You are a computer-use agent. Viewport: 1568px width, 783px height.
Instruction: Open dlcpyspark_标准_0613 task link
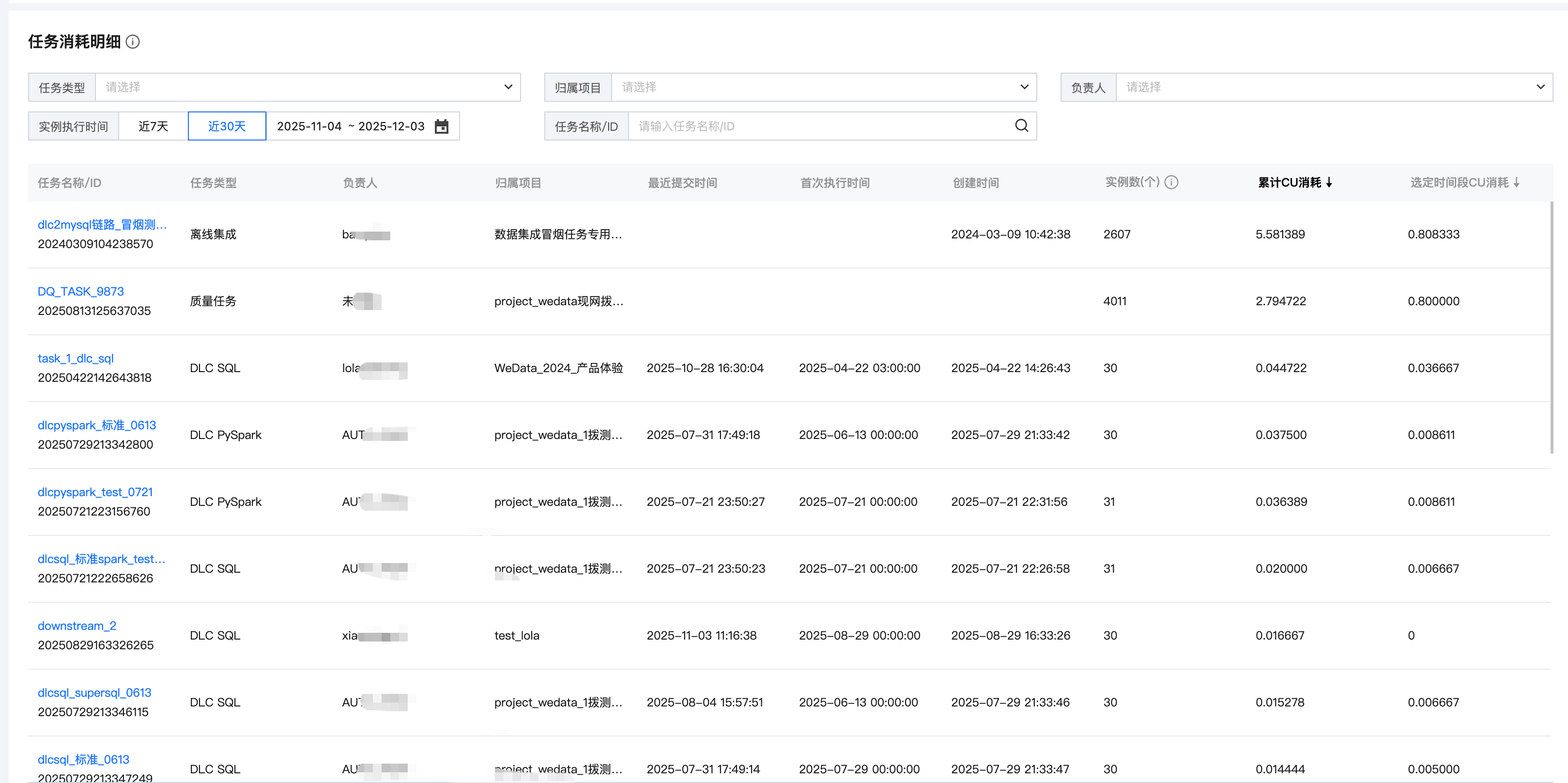click(x=97, y=425)
